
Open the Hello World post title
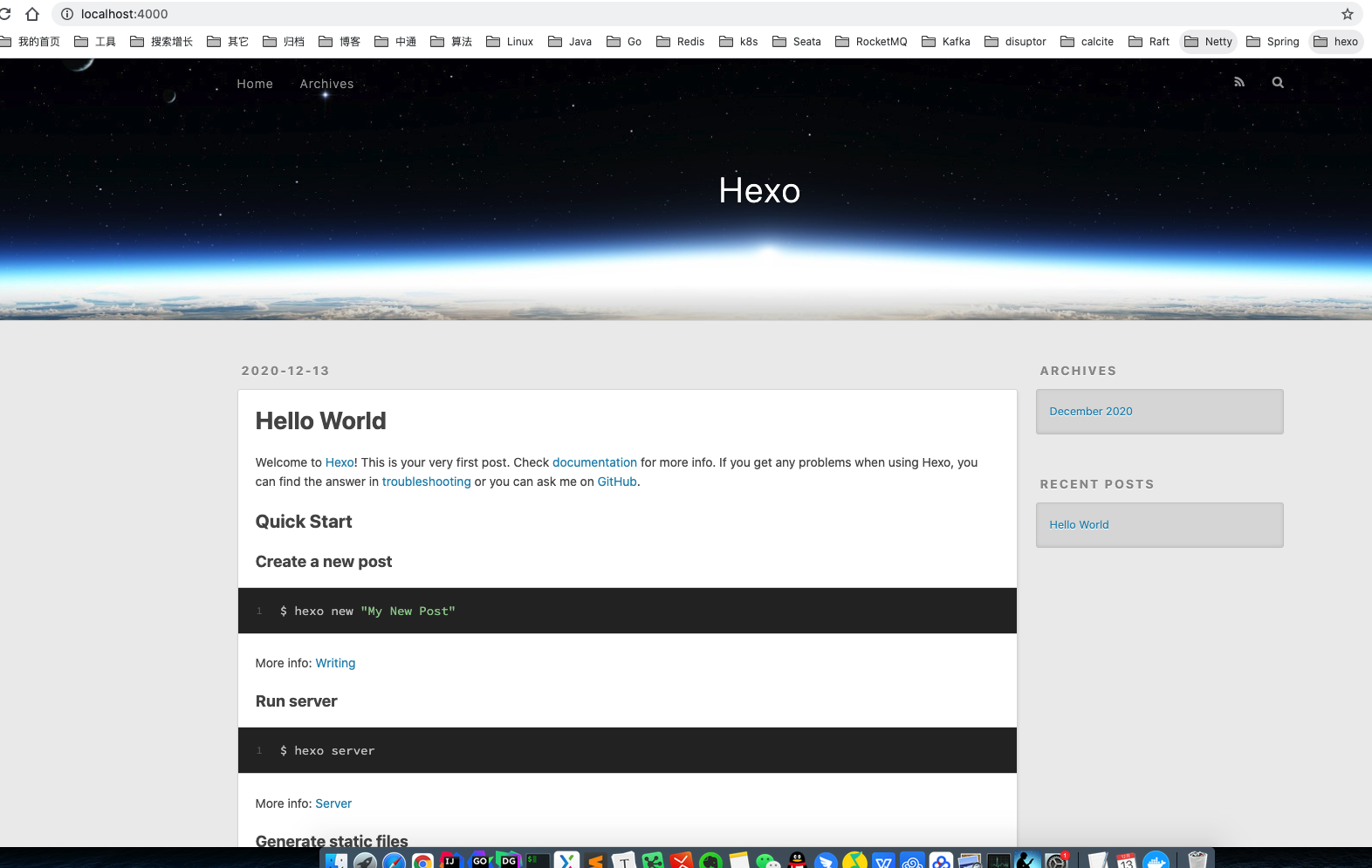point(320,421)
